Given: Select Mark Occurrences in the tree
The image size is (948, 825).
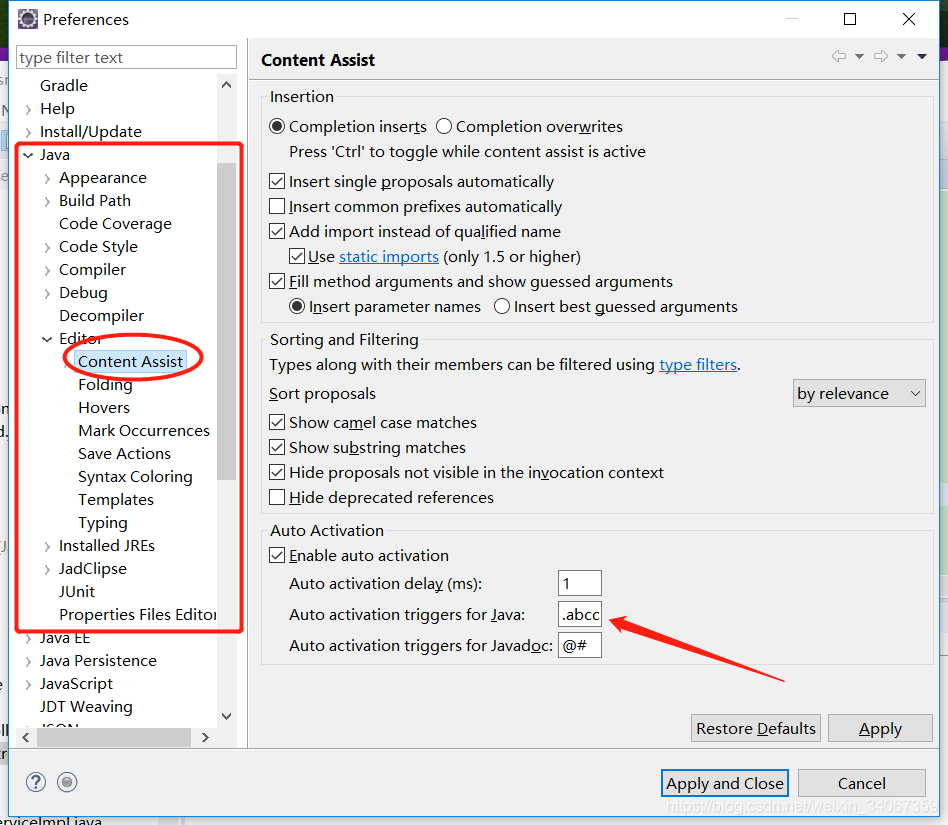Looking at the screenshot, I should (144, 430).
